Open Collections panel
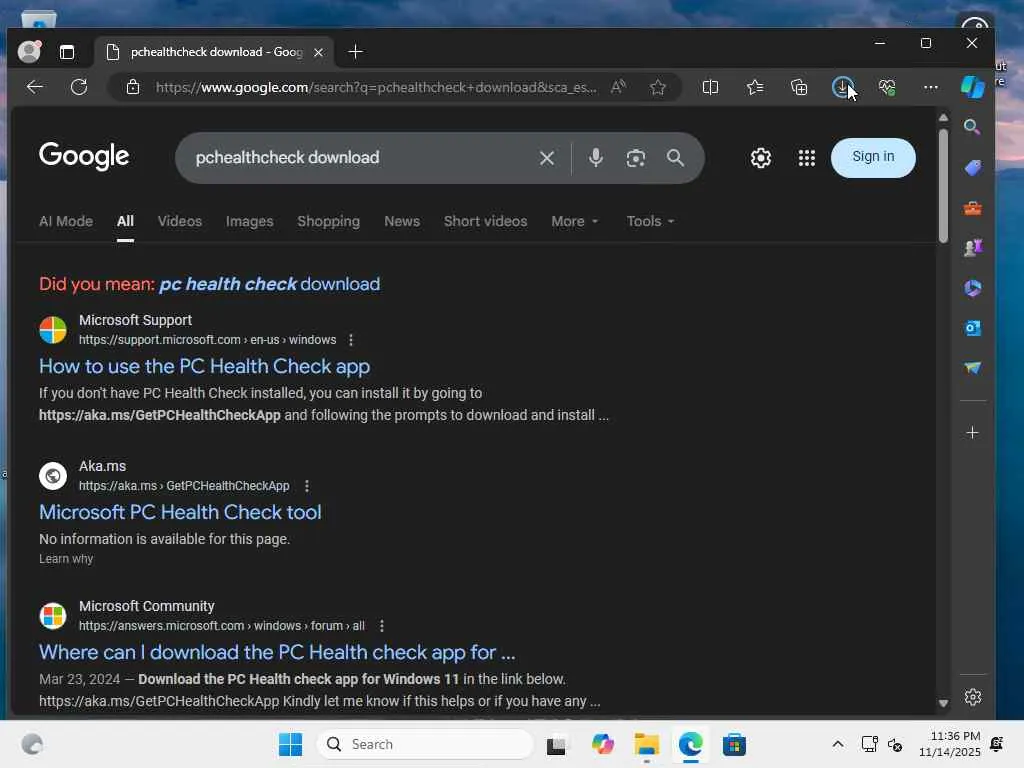The width and height of the screenshot is (1024, 768). (x=799, y=87)
